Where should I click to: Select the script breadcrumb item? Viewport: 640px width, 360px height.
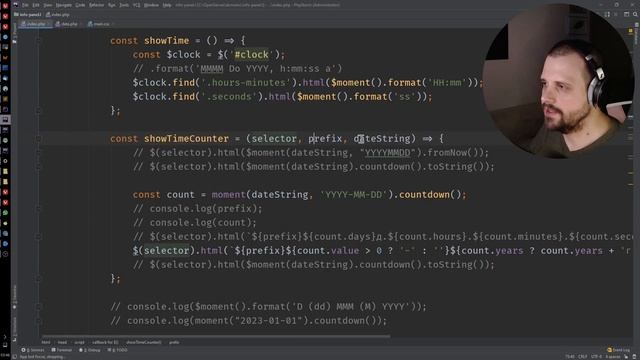coord(79,342)
